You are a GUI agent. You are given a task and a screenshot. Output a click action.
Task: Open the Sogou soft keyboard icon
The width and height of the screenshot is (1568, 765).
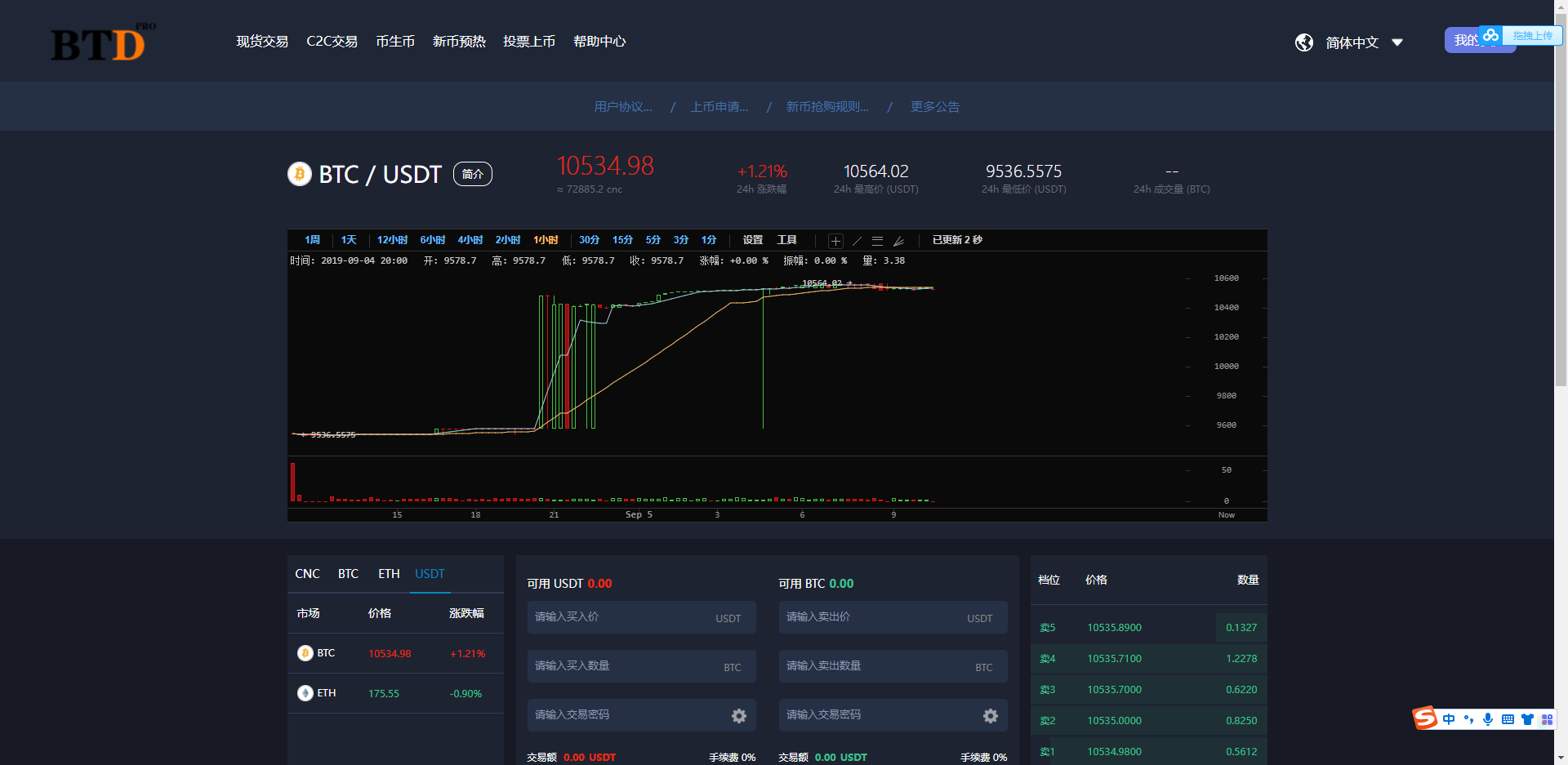[x=1508, y=719]
